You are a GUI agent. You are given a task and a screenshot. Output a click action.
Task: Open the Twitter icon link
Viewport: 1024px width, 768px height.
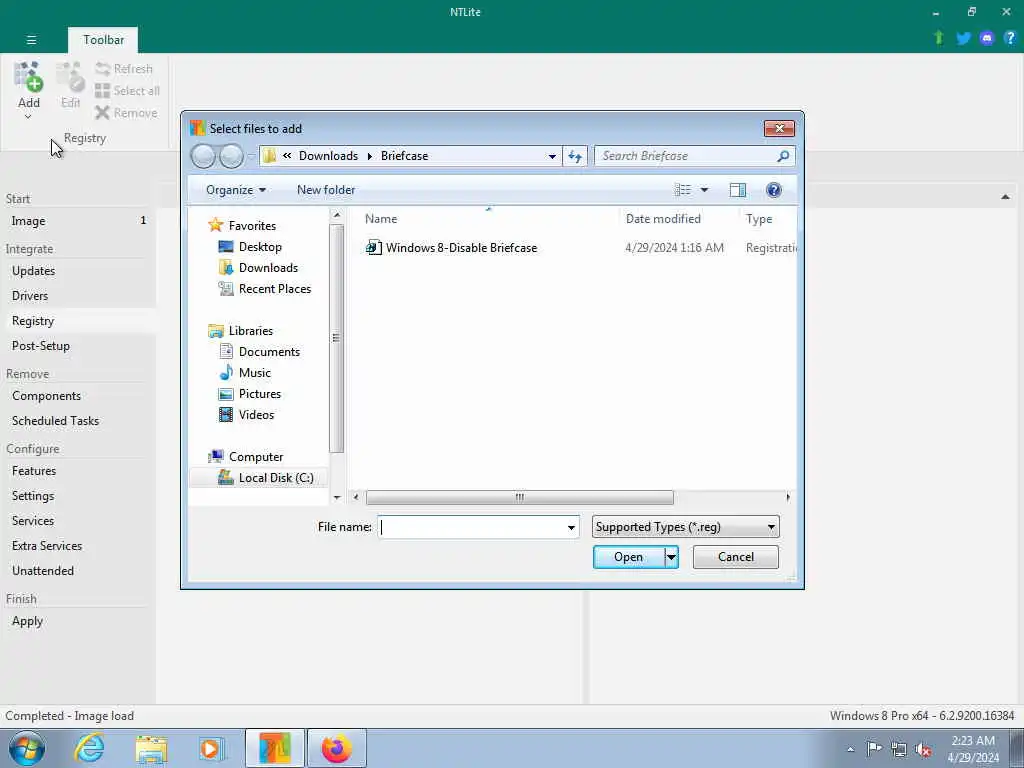(x=963, y=38)
